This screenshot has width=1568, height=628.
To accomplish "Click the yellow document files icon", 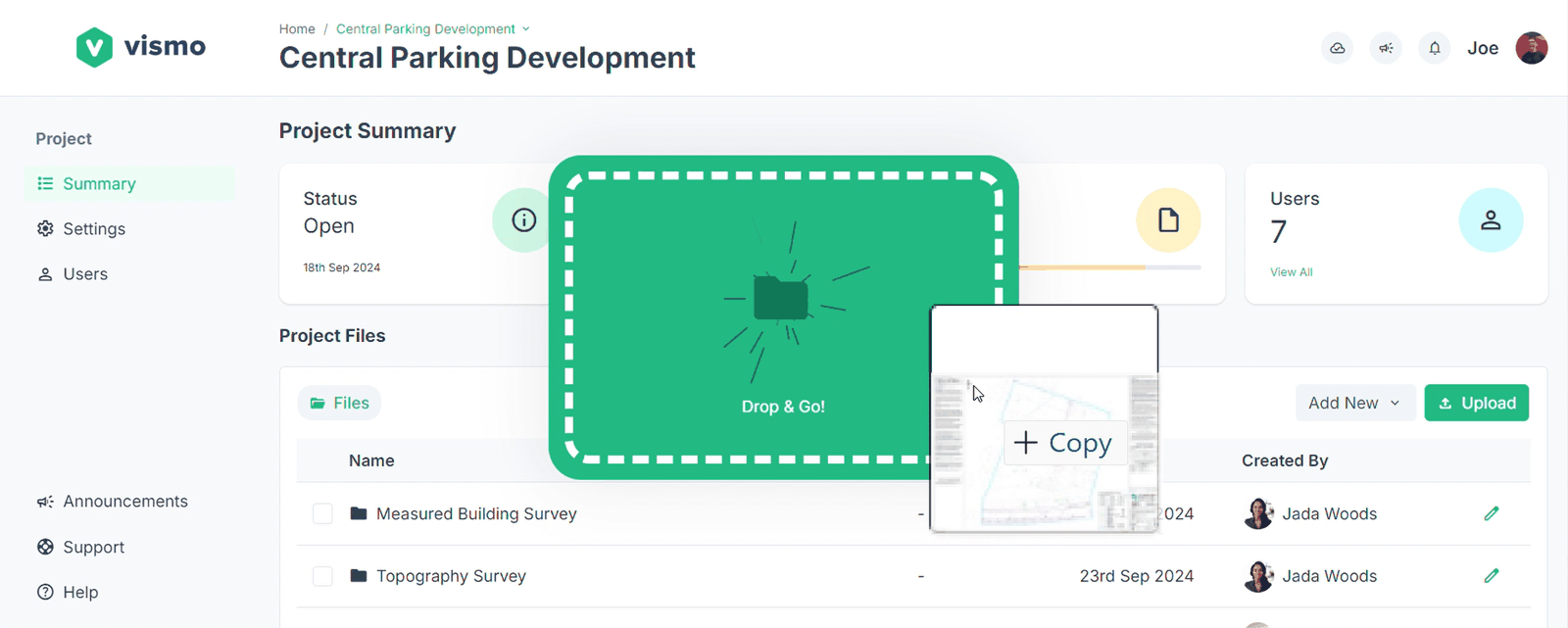I will 1168,220.
